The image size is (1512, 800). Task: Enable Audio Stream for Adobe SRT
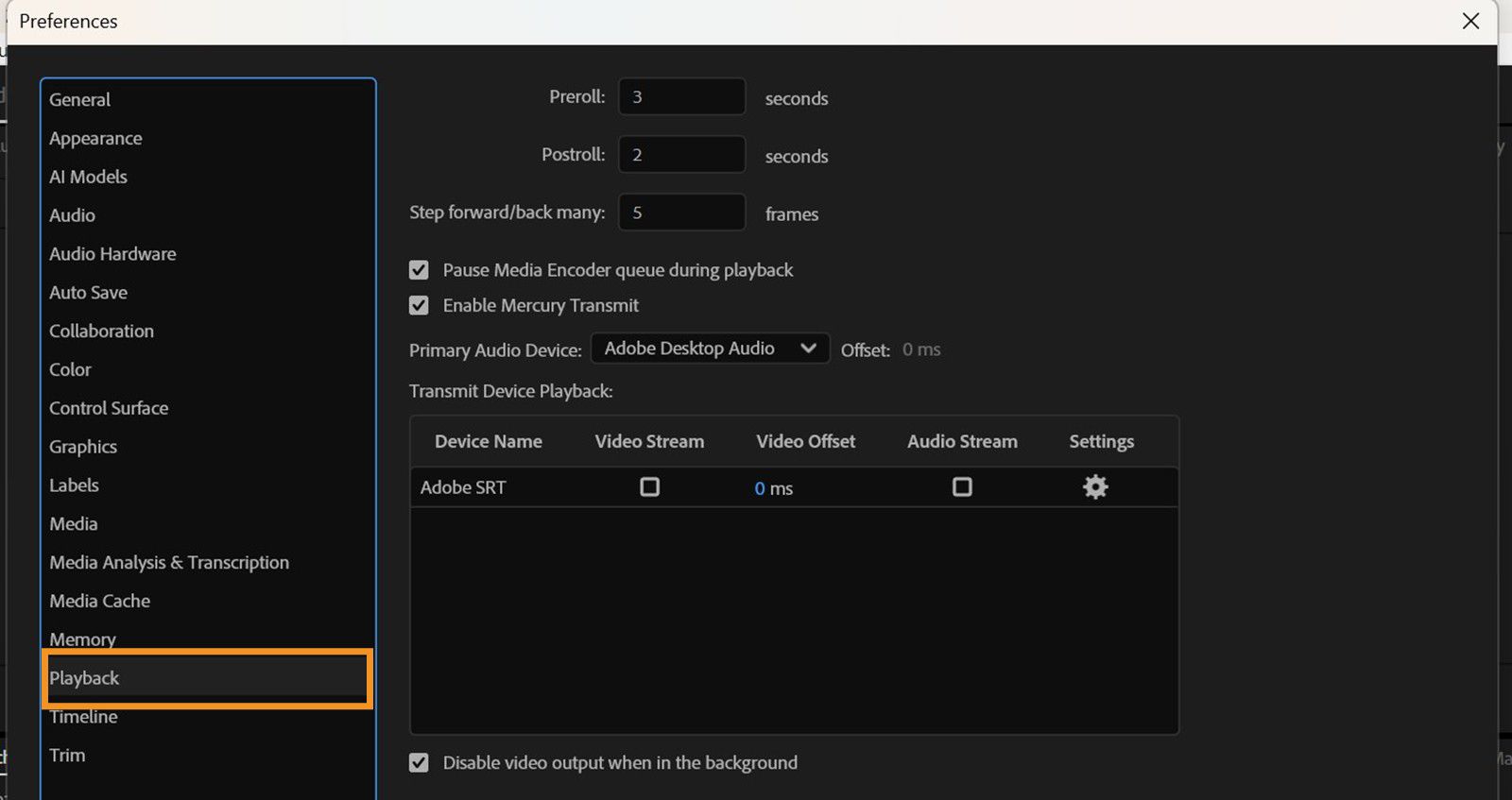pyautogui.click(x=962, y=487)
